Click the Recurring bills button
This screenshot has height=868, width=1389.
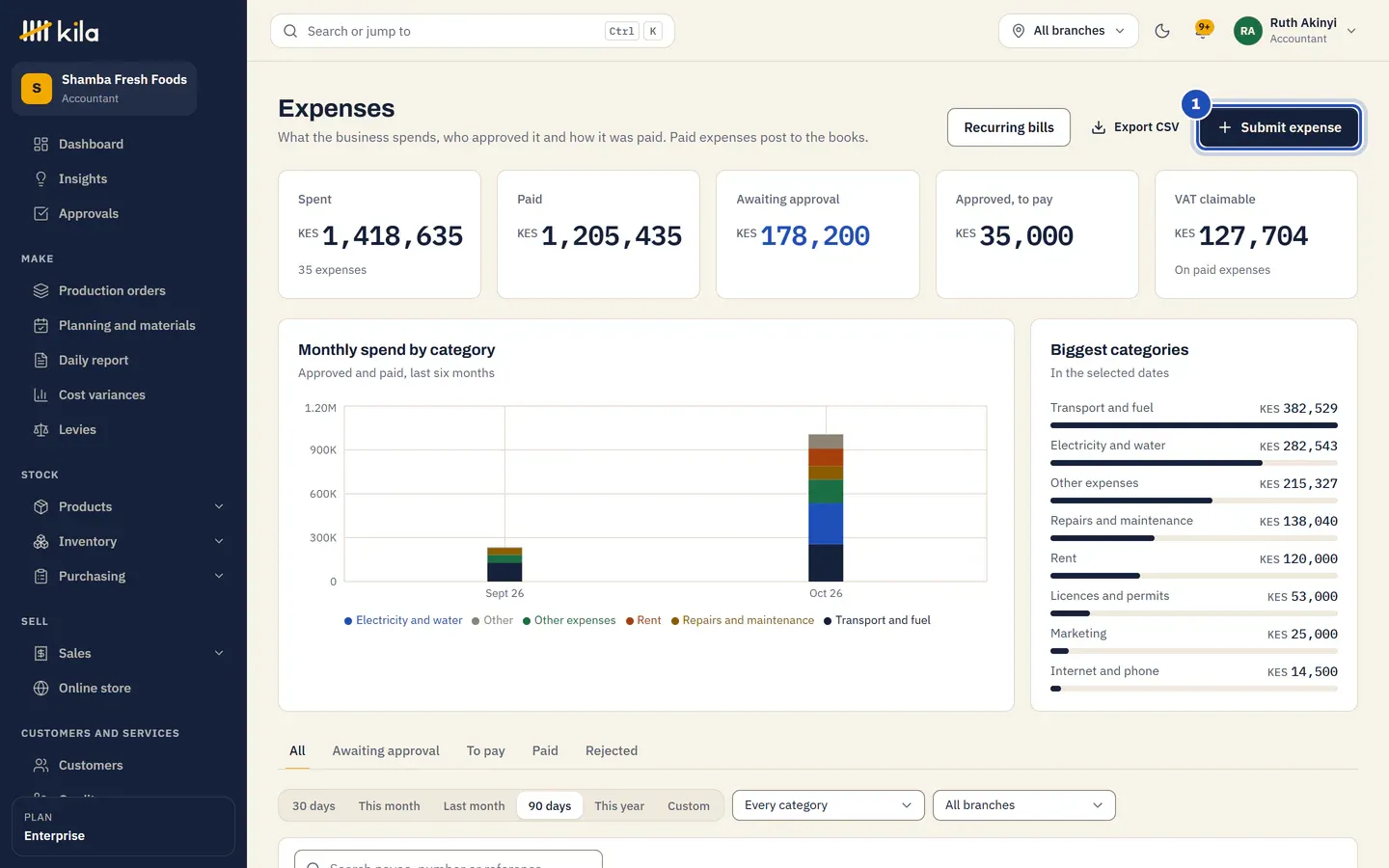coord(1009,127)
